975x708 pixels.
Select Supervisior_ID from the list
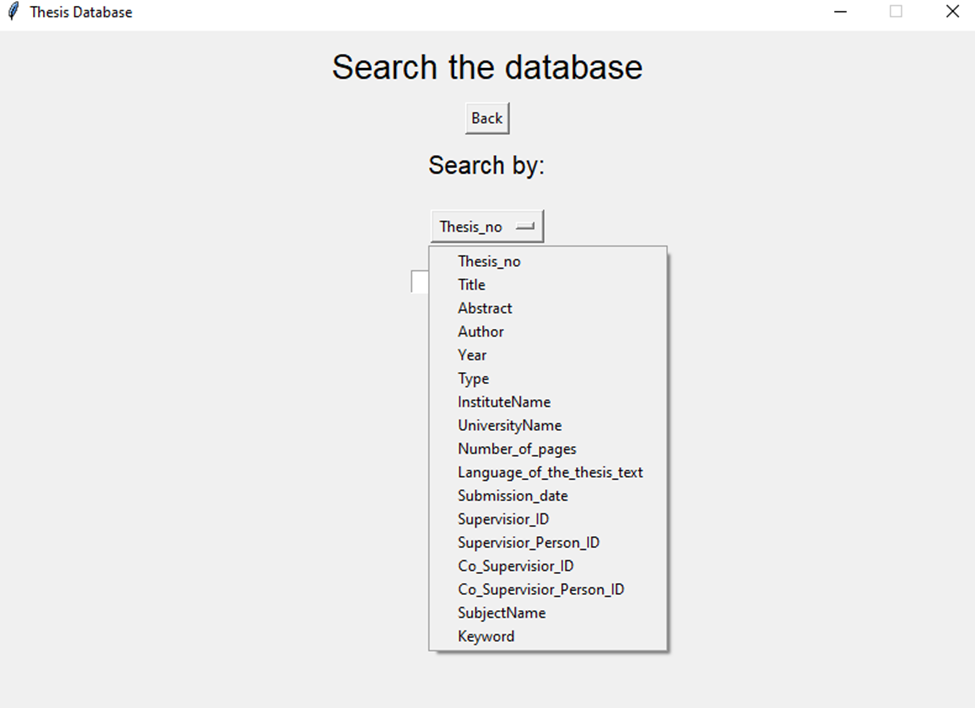point(502,519)
